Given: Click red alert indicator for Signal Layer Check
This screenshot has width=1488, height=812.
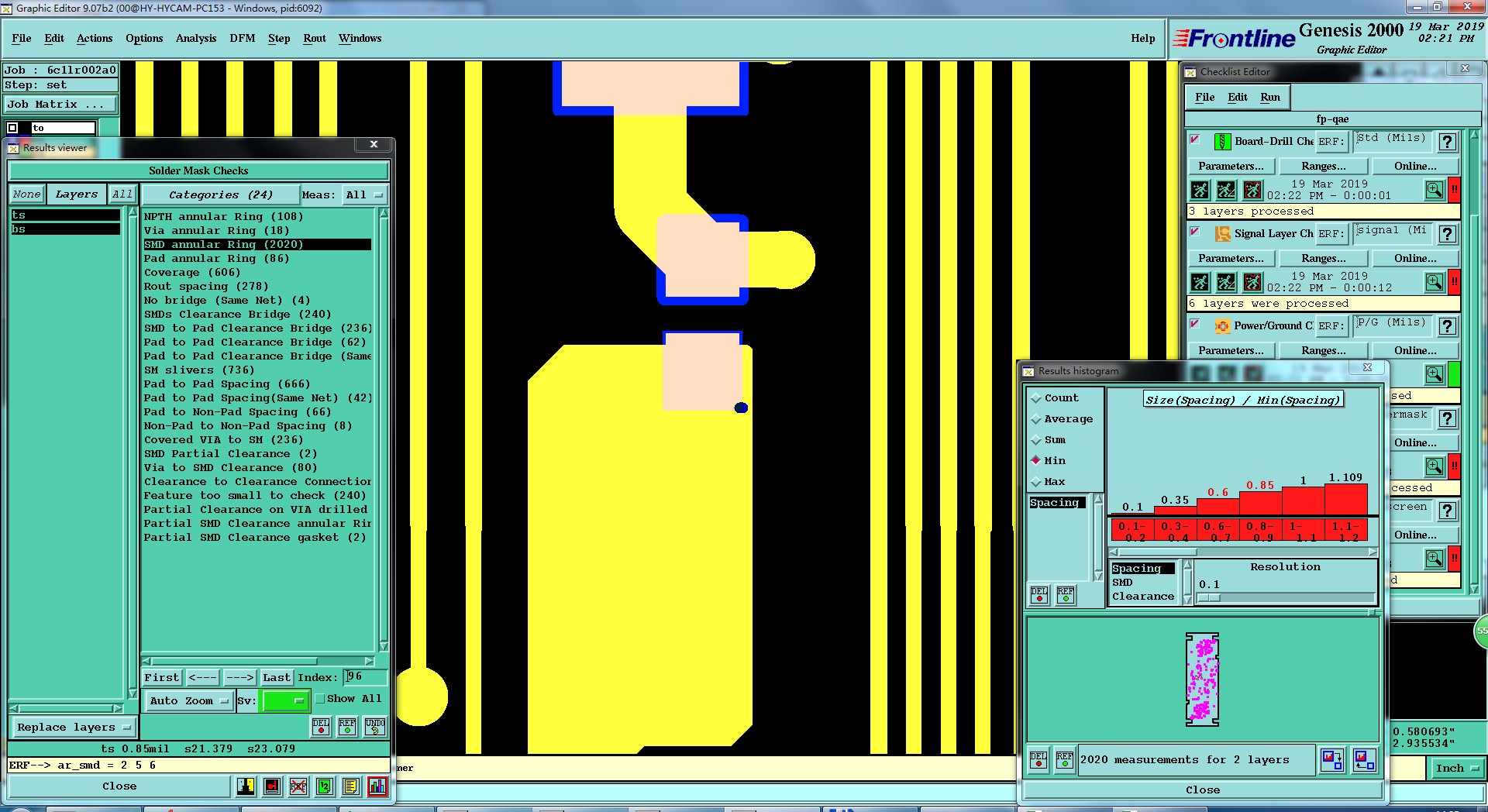Looking at the screenshot, I should click(1455, 282).
